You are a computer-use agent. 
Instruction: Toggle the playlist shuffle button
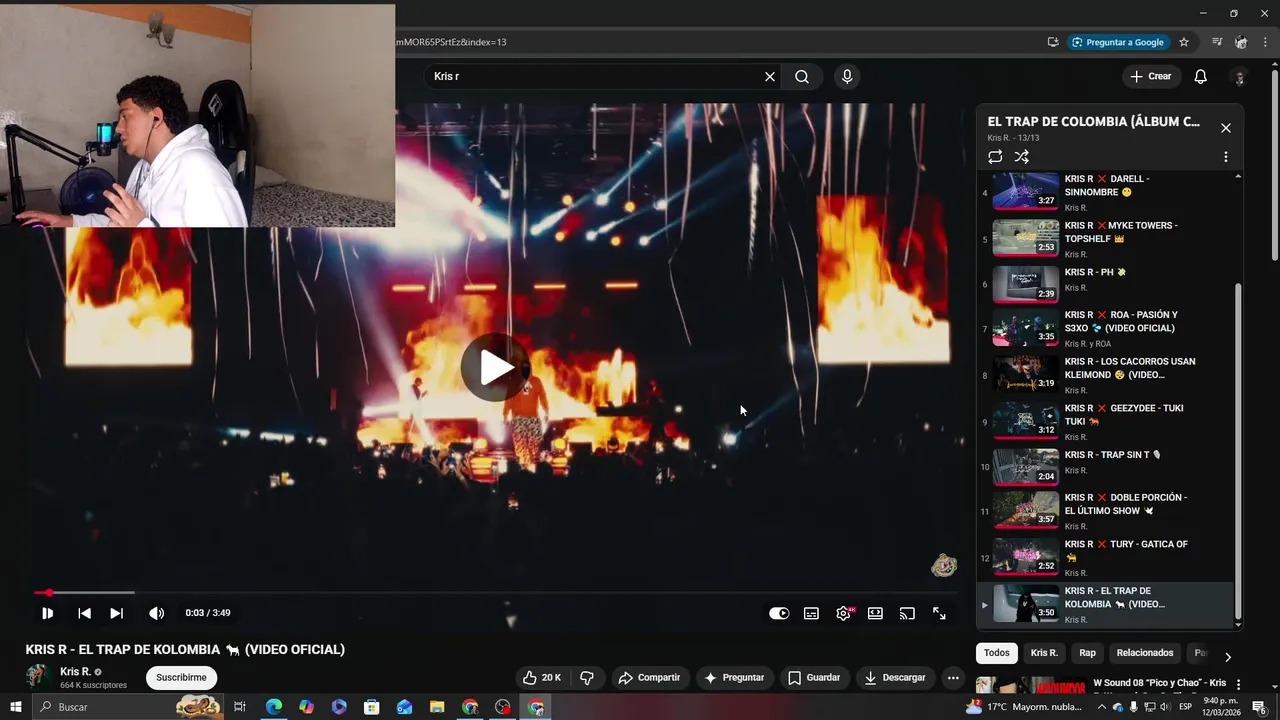pos(1021,157)
